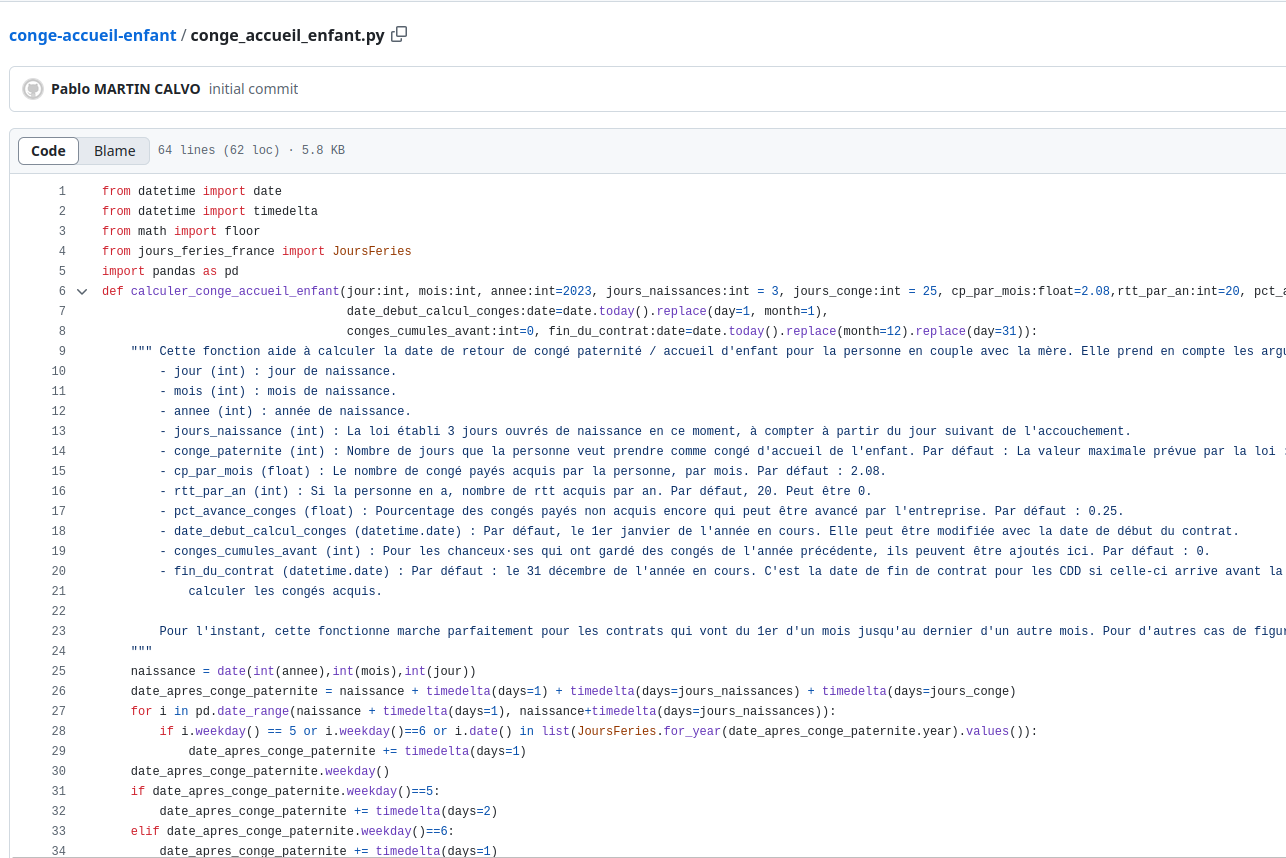Copy file path using the copy icon

(399, 35)
